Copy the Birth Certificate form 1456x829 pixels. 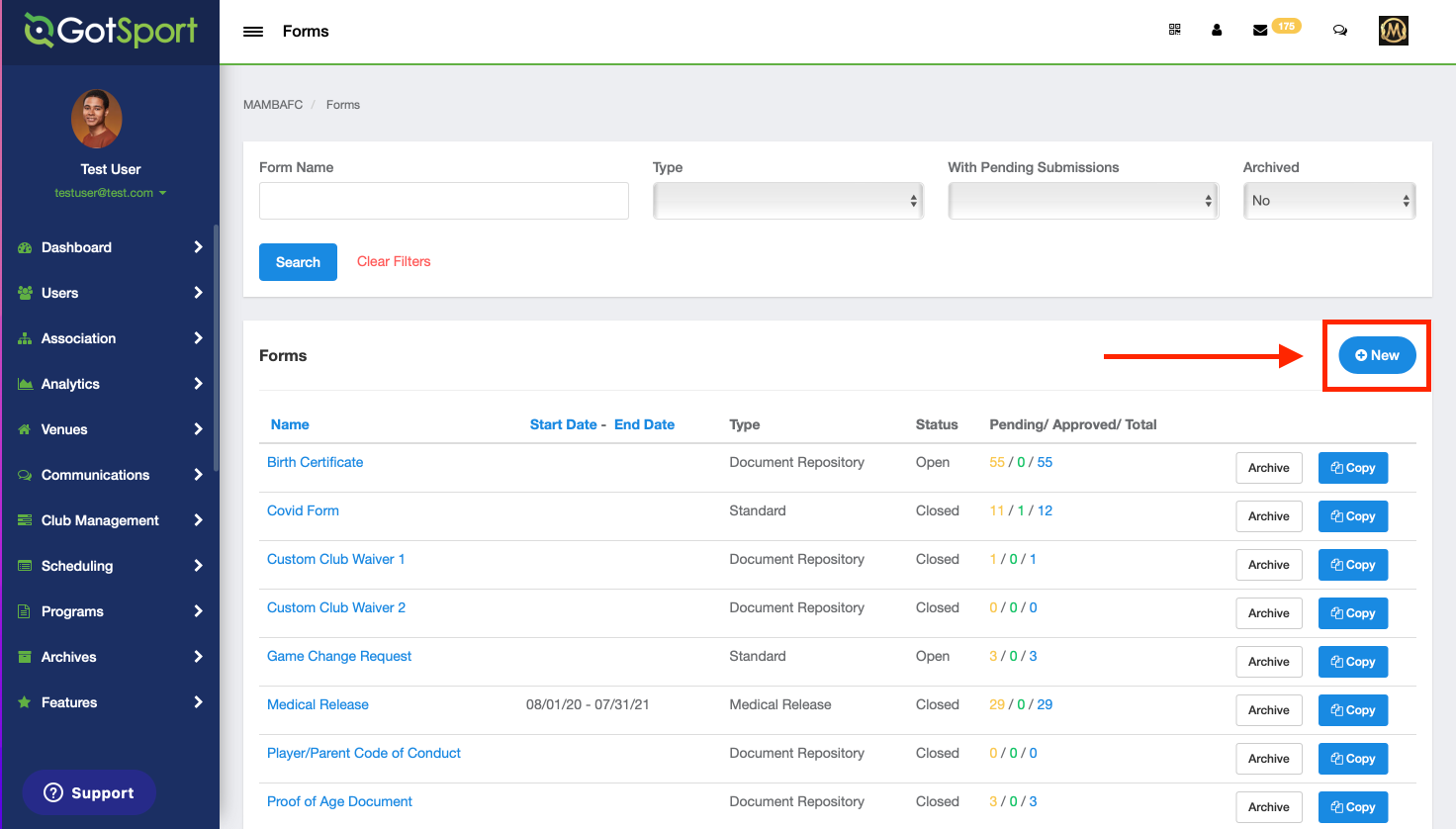(1353, 468)
